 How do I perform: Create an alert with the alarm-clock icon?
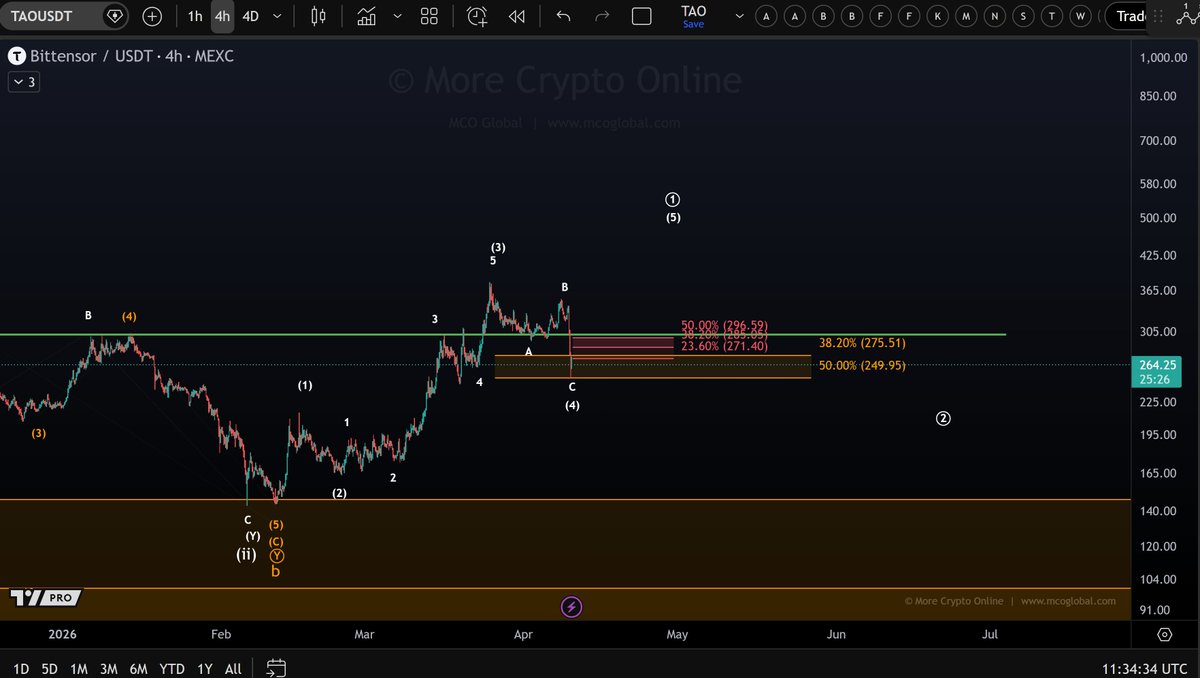pyautogui.click(x=477, y=16)
